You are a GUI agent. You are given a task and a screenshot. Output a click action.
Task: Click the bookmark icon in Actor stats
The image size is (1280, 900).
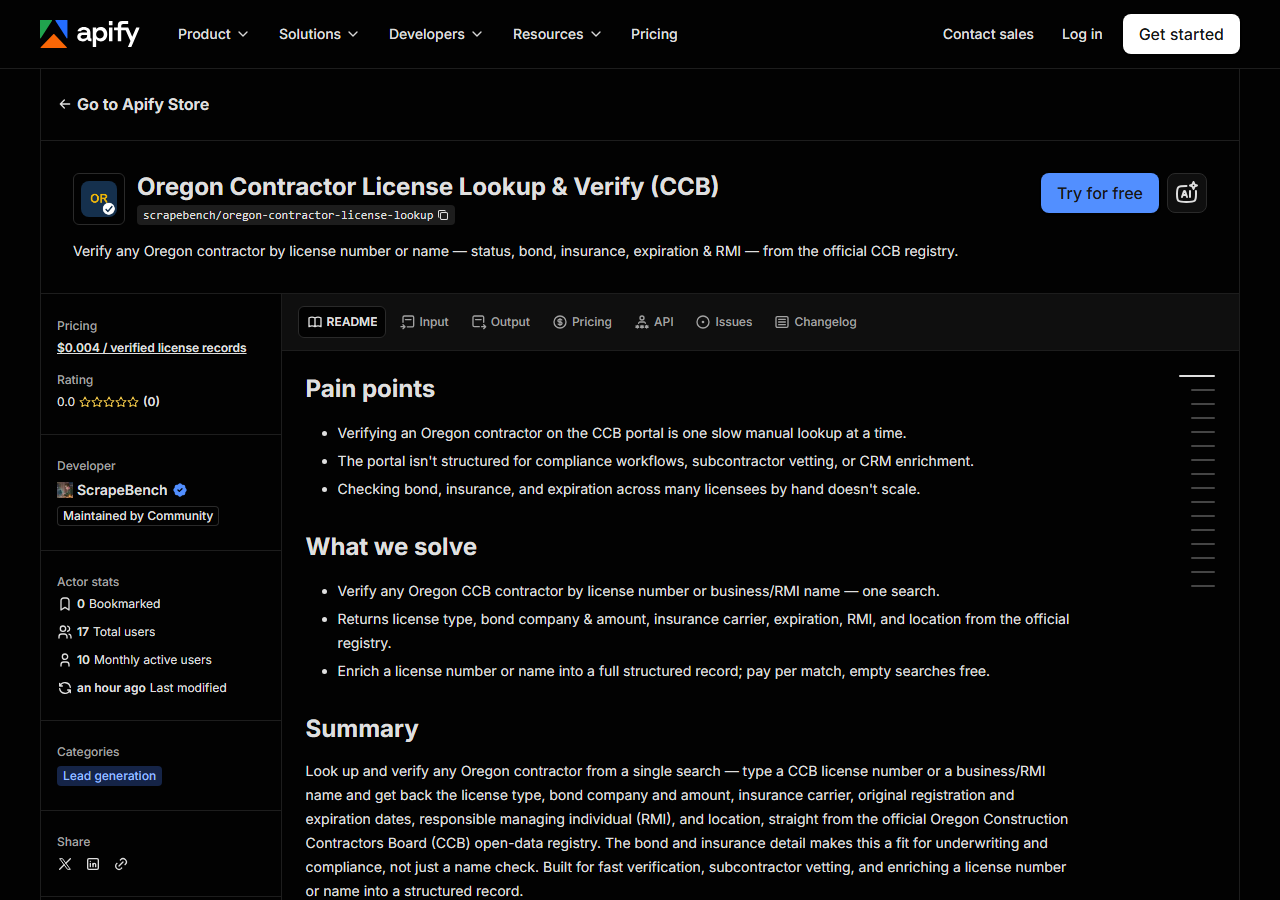[x=65, y=604]
